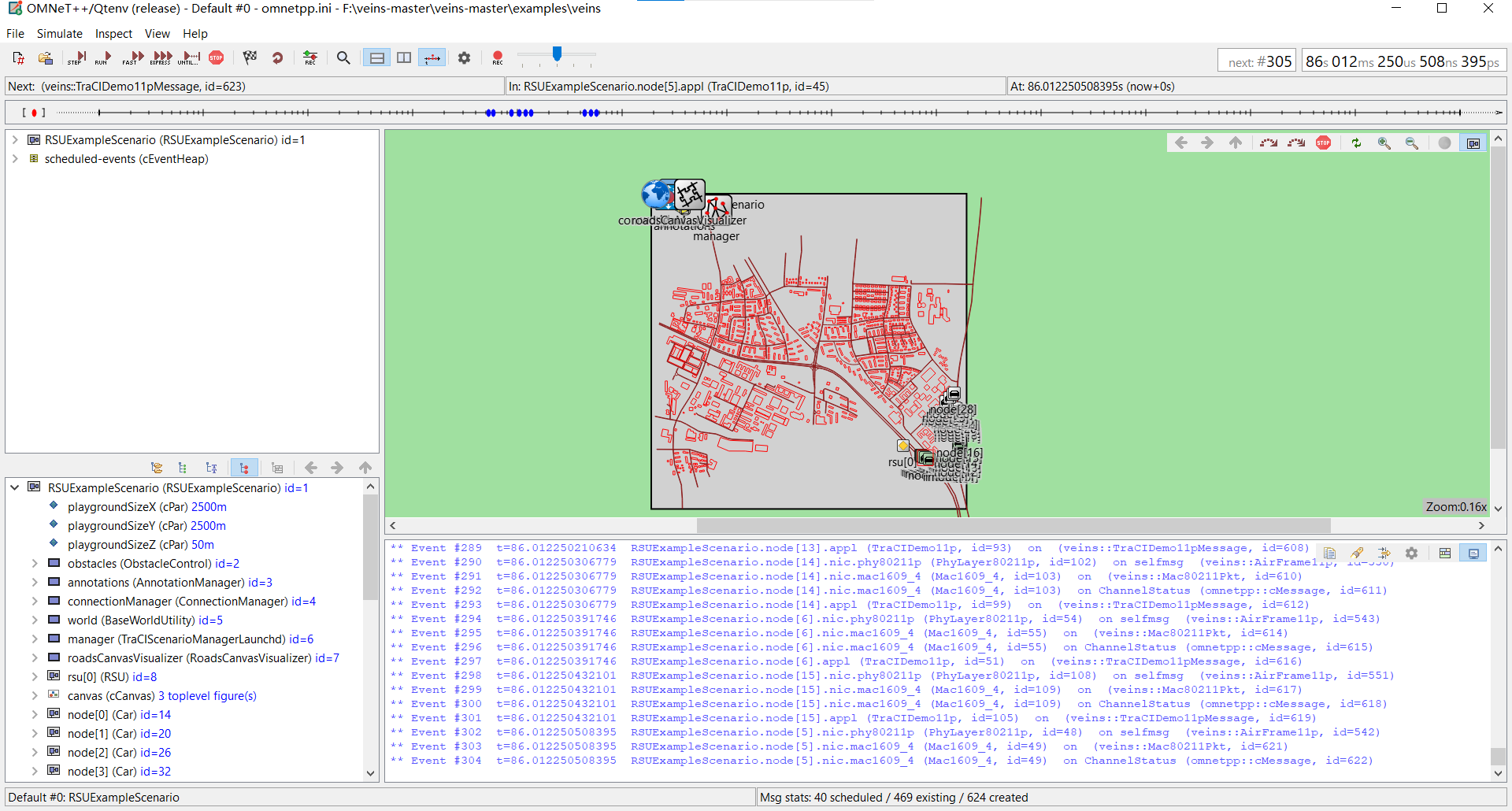Open the log settings gear
1512x811 pixels.
[x=1411, y=553]
